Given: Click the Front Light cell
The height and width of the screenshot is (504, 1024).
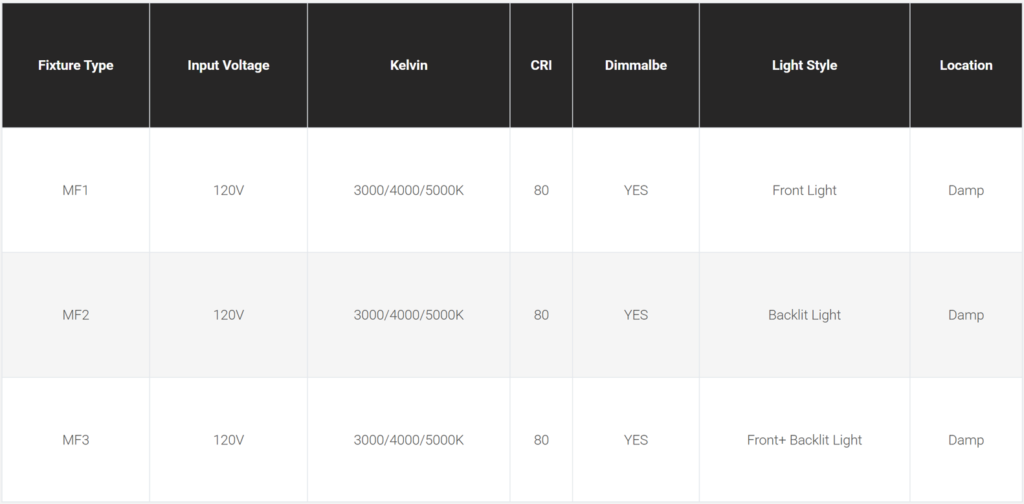Looking at the screenshot, I should tap(804, 190).
